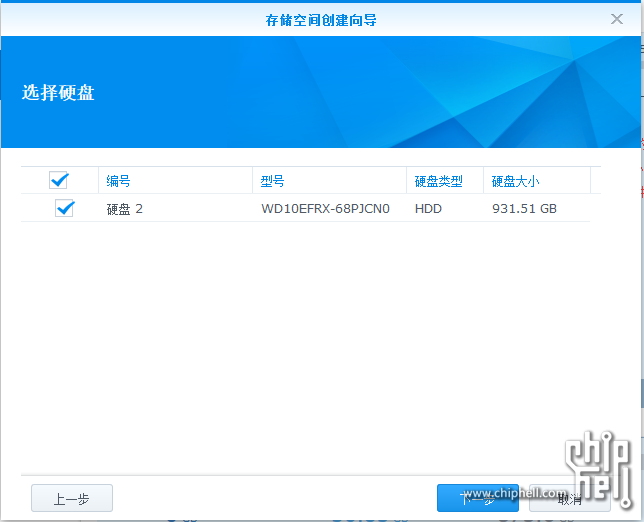This screenshot has width=644, height=522.
Task: Uncheck the 硬盘 2 row checkbox
Action: [64, 208]
